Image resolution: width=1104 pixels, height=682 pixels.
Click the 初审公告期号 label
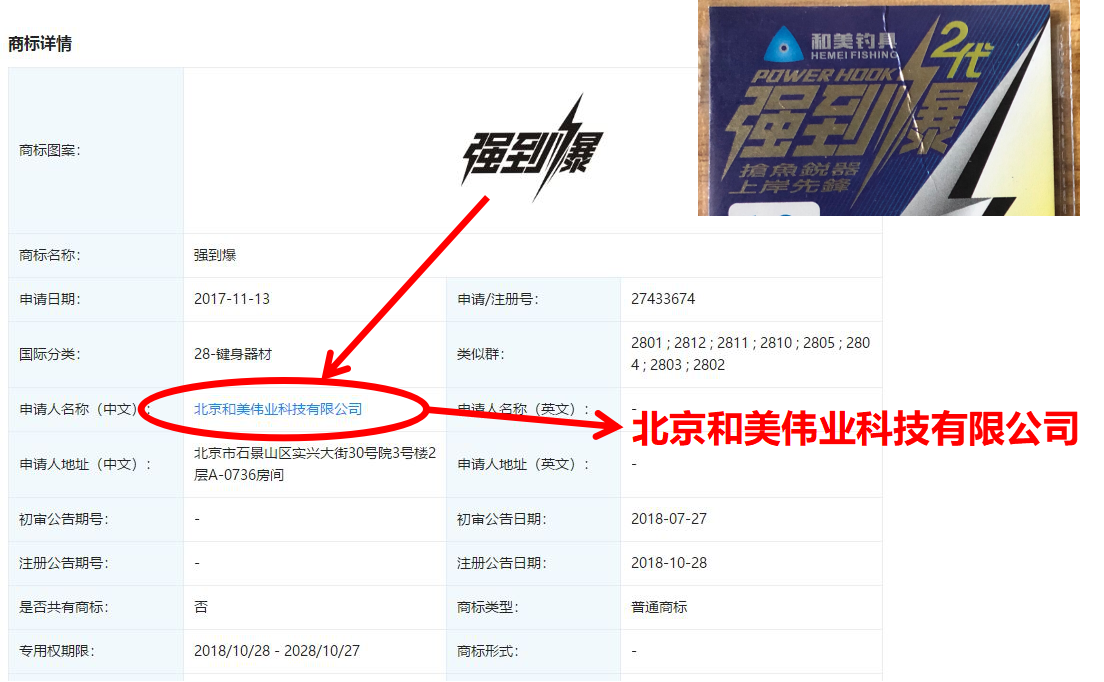pyautogui.click(x=63, y=519)
